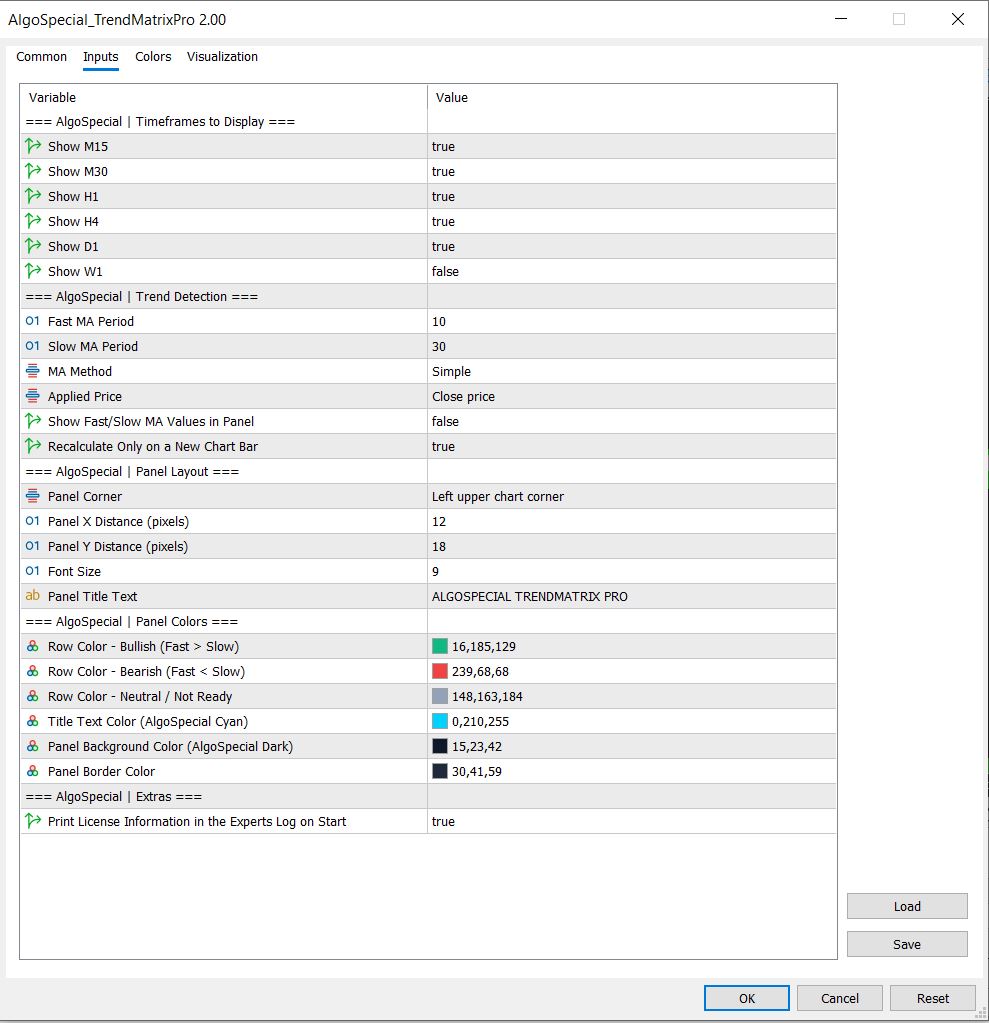Click the integer icon beside Panel X Distance

coord(33,521)
